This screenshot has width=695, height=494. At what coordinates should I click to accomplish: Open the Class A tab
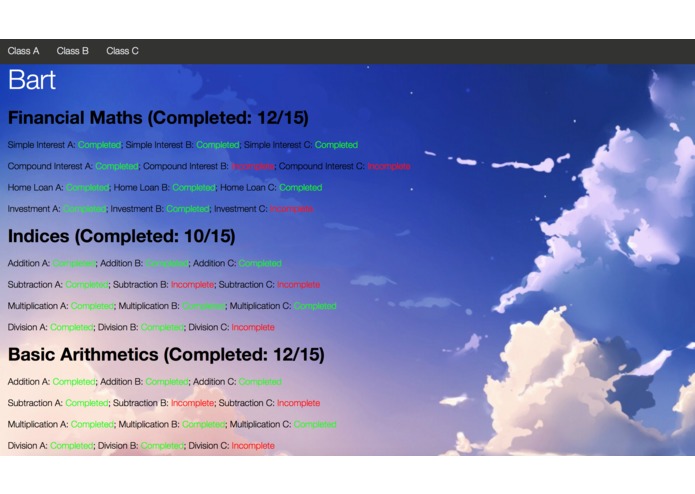click(x=23, y=51)
